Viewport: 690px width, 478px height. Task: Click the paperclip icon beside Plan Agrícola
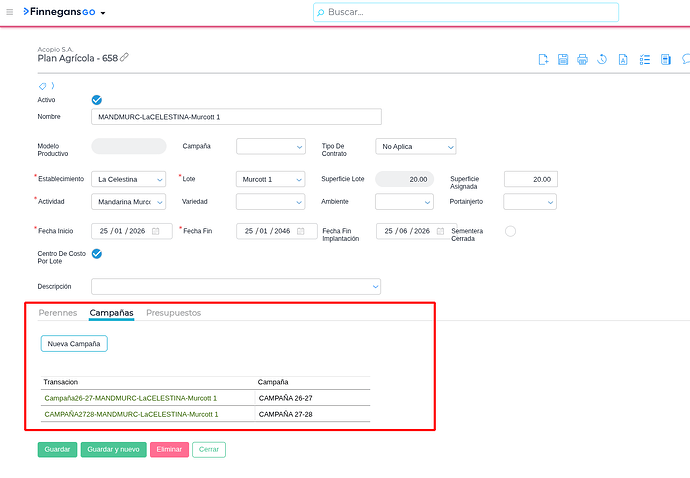pos(125,58)
